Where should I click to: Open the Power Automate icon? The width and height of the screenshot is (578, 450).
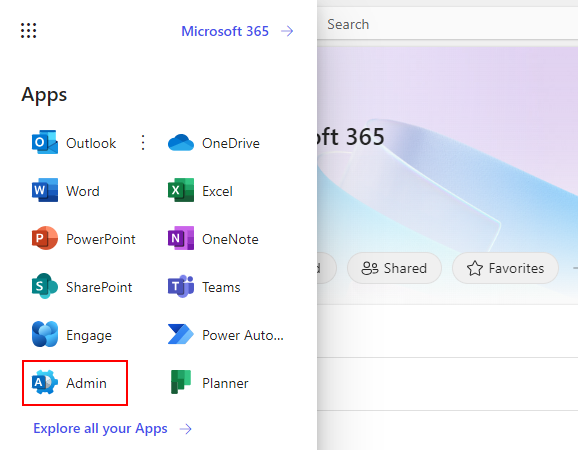point(181,334)
